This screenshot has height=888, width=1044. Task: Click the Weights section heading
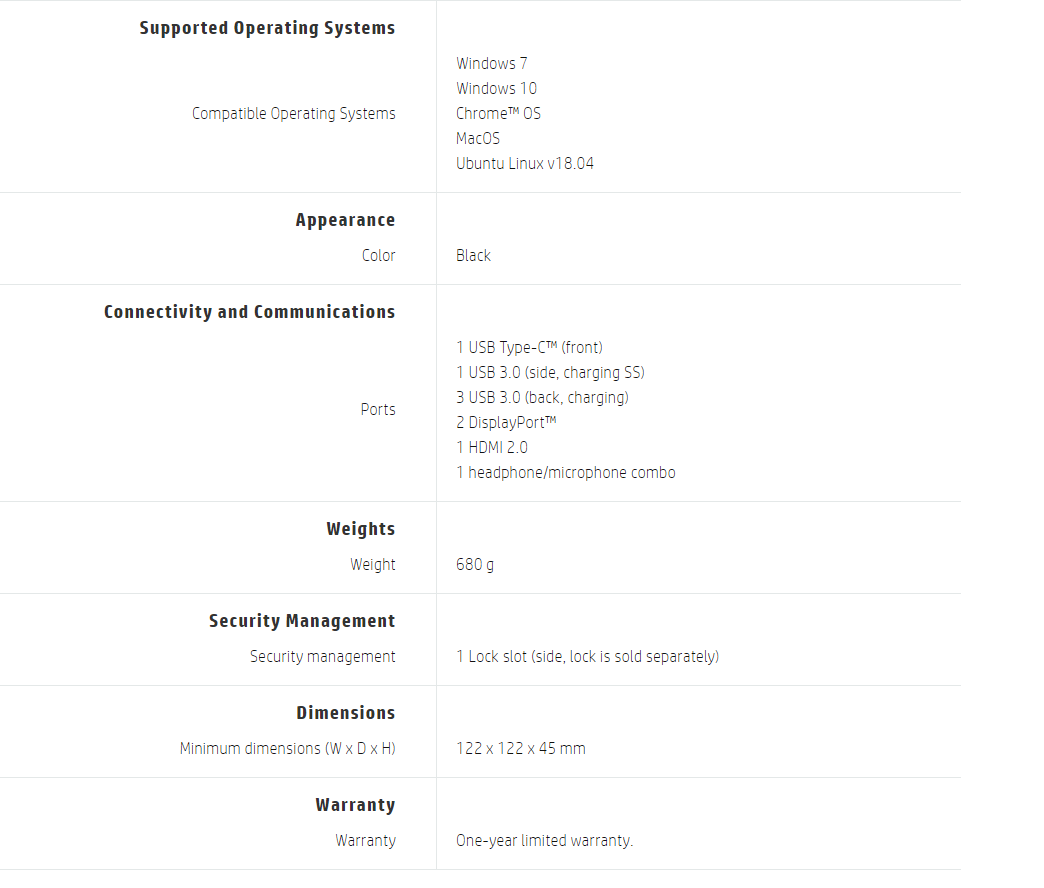360,529
